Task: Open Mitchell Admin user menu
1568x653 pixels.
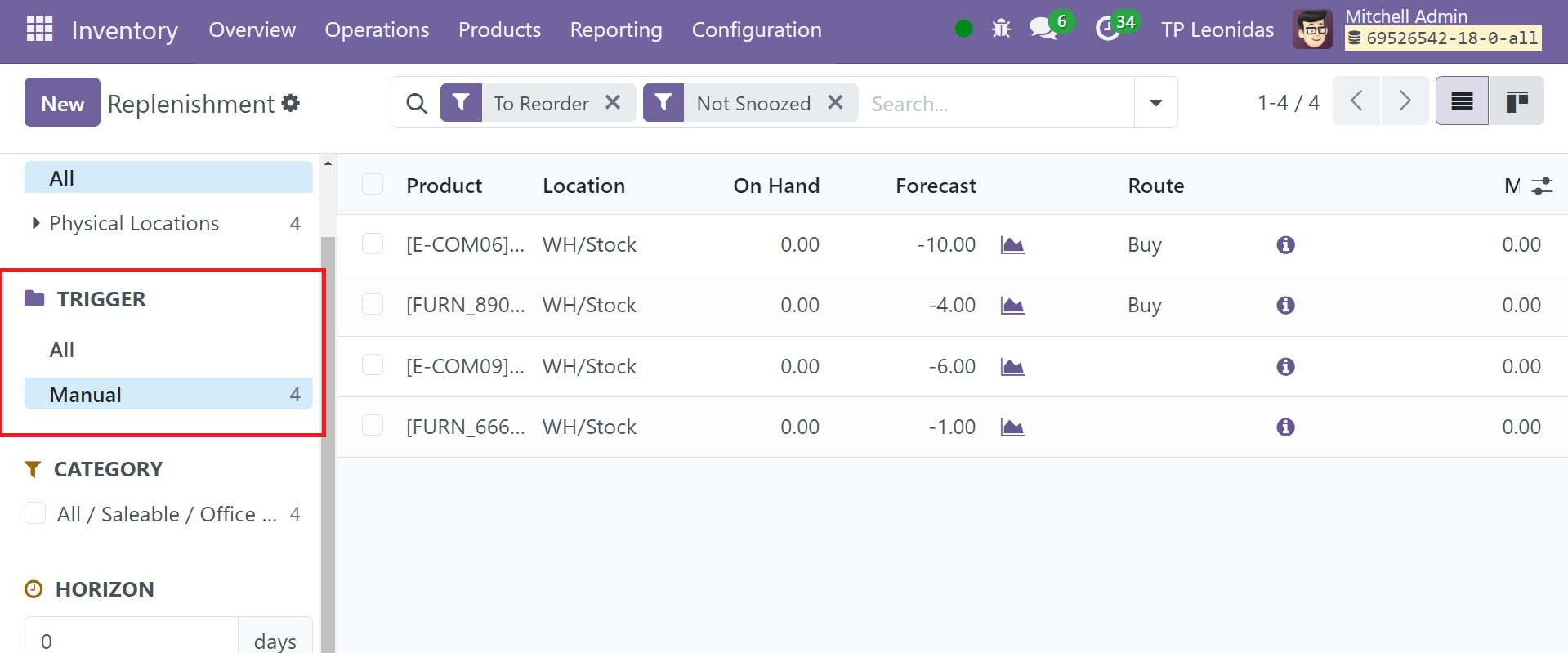Action: pos(1417,29)
